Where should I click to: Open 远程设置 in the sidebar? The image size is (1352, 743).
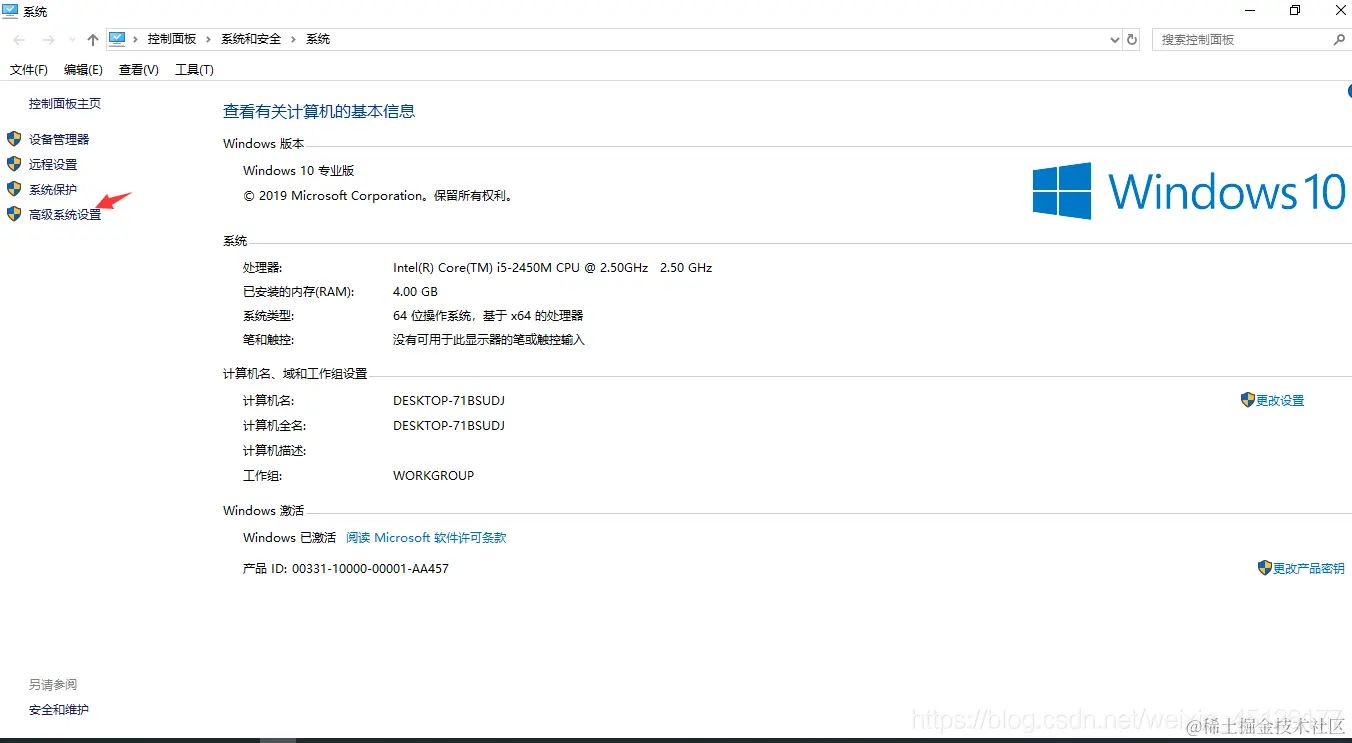(53, 165)
